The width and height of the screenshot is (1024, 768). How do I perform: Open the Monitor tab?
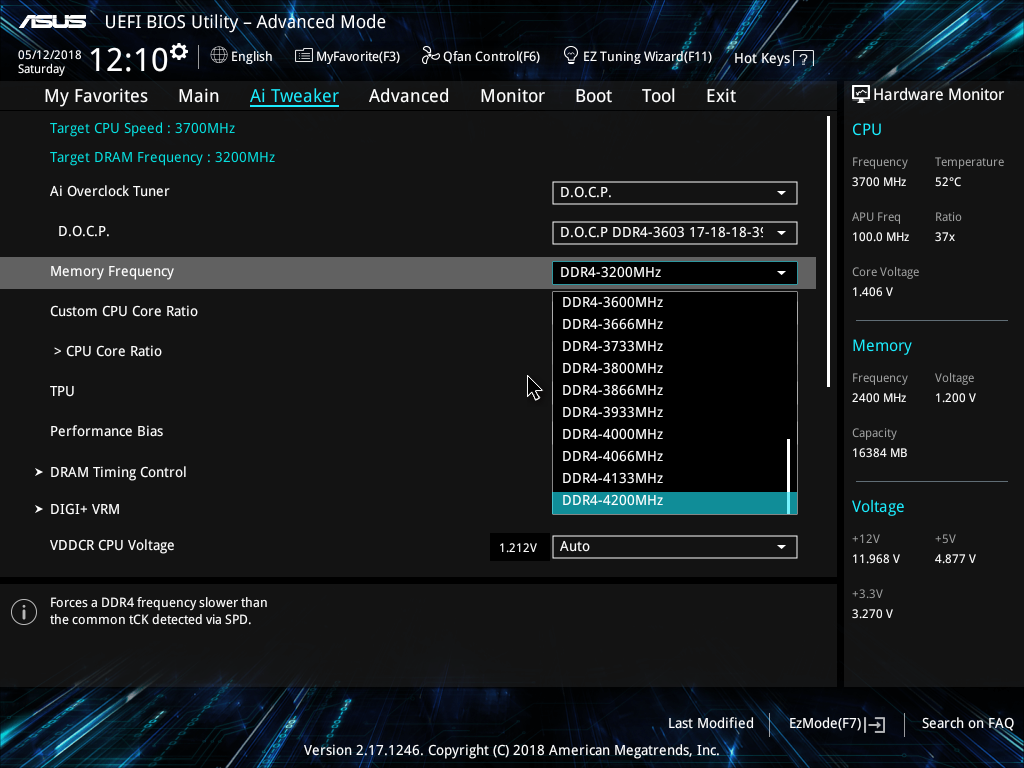[x=512, y=96]
